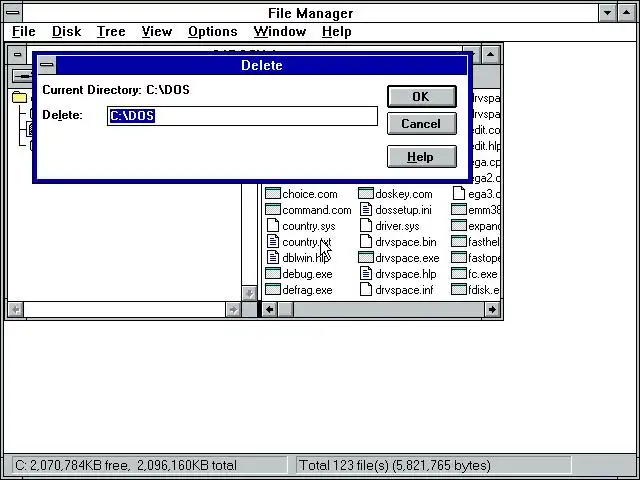Open the File menu
640x480 pixels.
24,31
